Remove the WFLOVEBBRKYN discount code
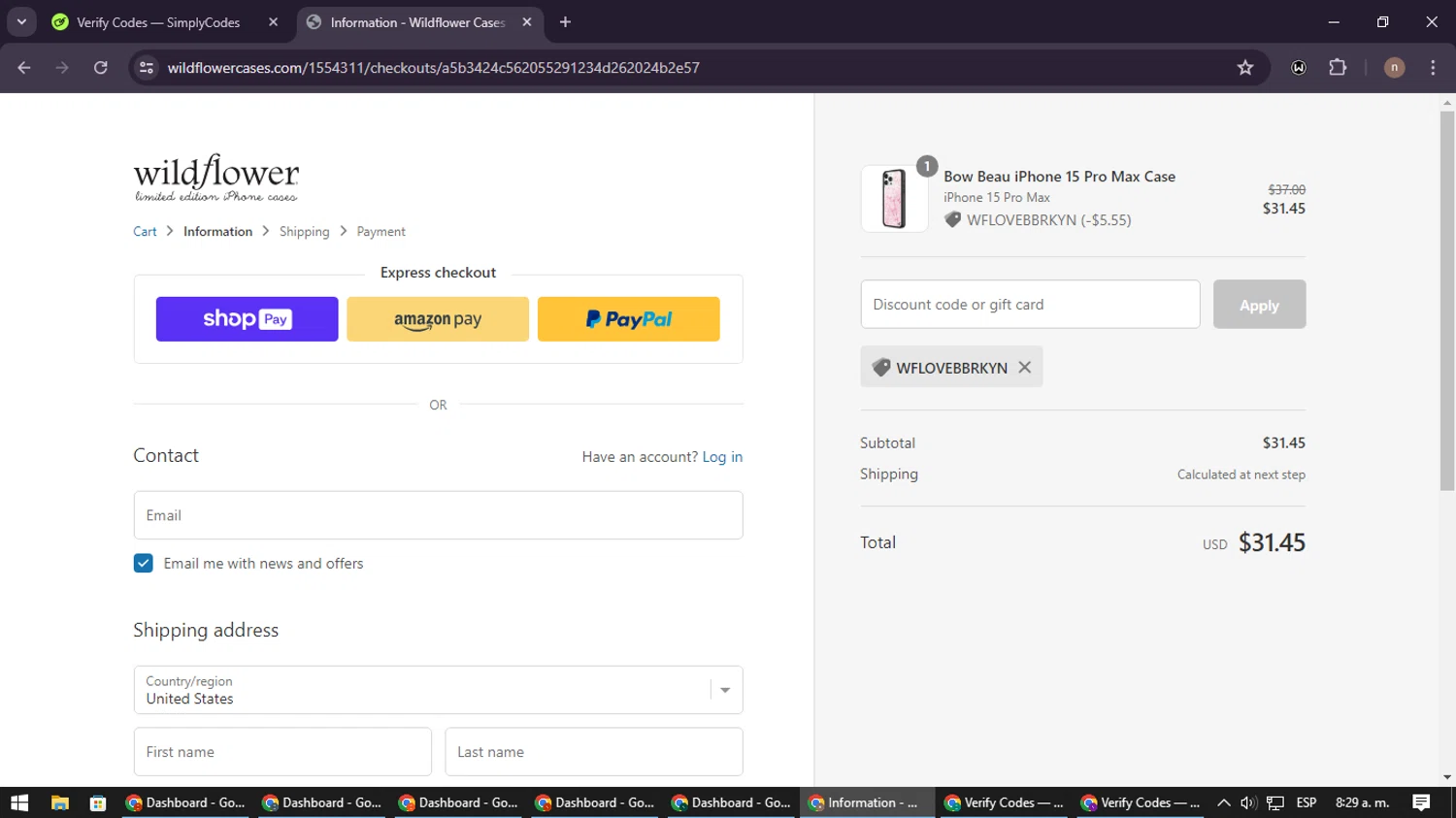 [x=1025, y=368]
